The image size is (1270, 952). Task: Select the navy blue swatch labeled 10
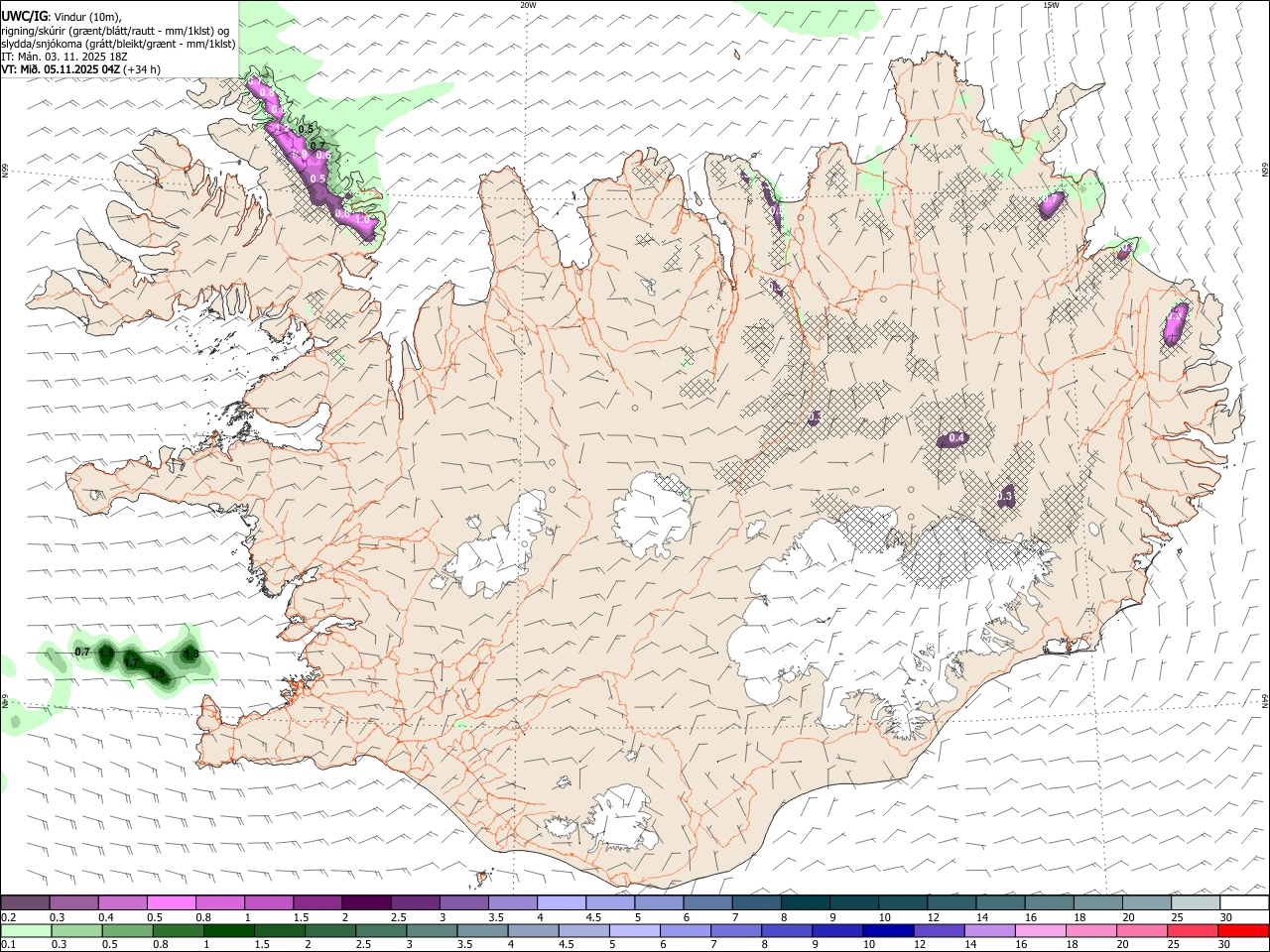pyautogui.click(x=888, y=931)
